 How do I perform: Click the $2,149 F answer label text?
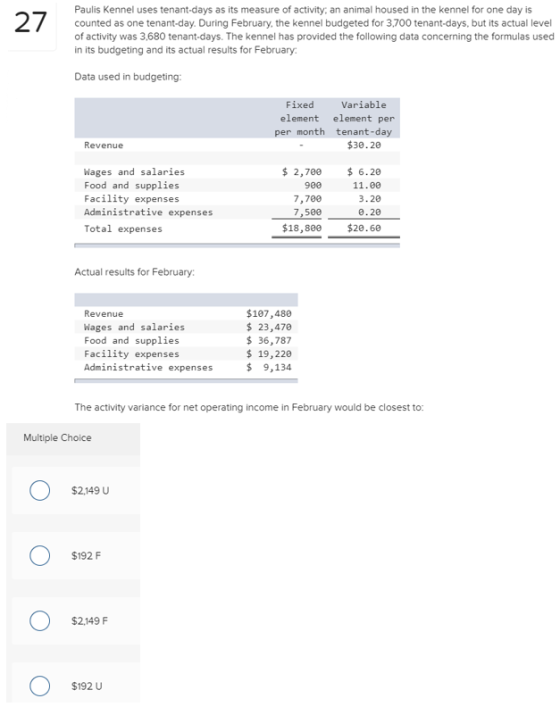tap(89, 621)
